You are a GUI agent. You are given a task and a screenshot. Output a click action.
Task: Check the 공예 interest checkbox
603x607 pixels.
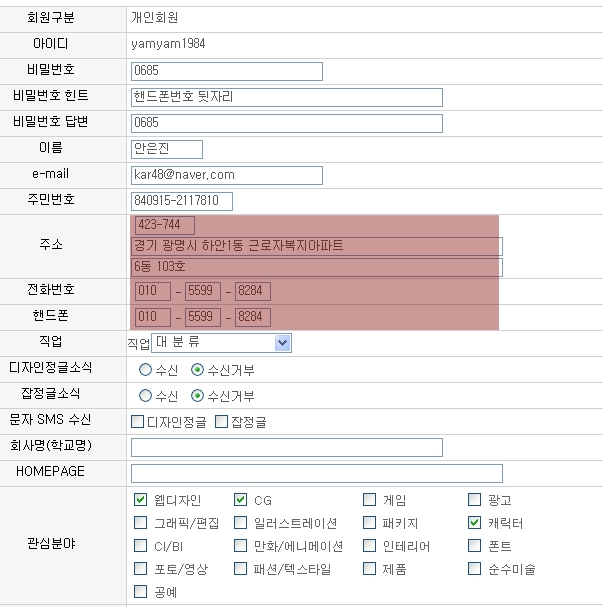click(x=140, y=592)
